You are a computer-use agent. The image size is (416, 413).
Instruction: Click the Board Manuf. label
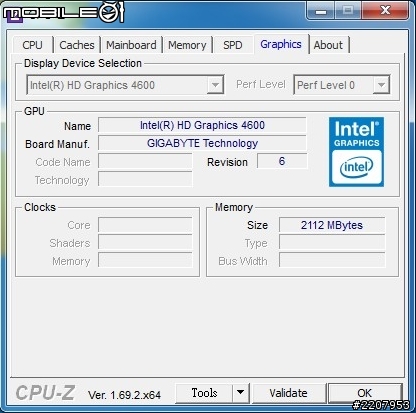tap(57, 144)
